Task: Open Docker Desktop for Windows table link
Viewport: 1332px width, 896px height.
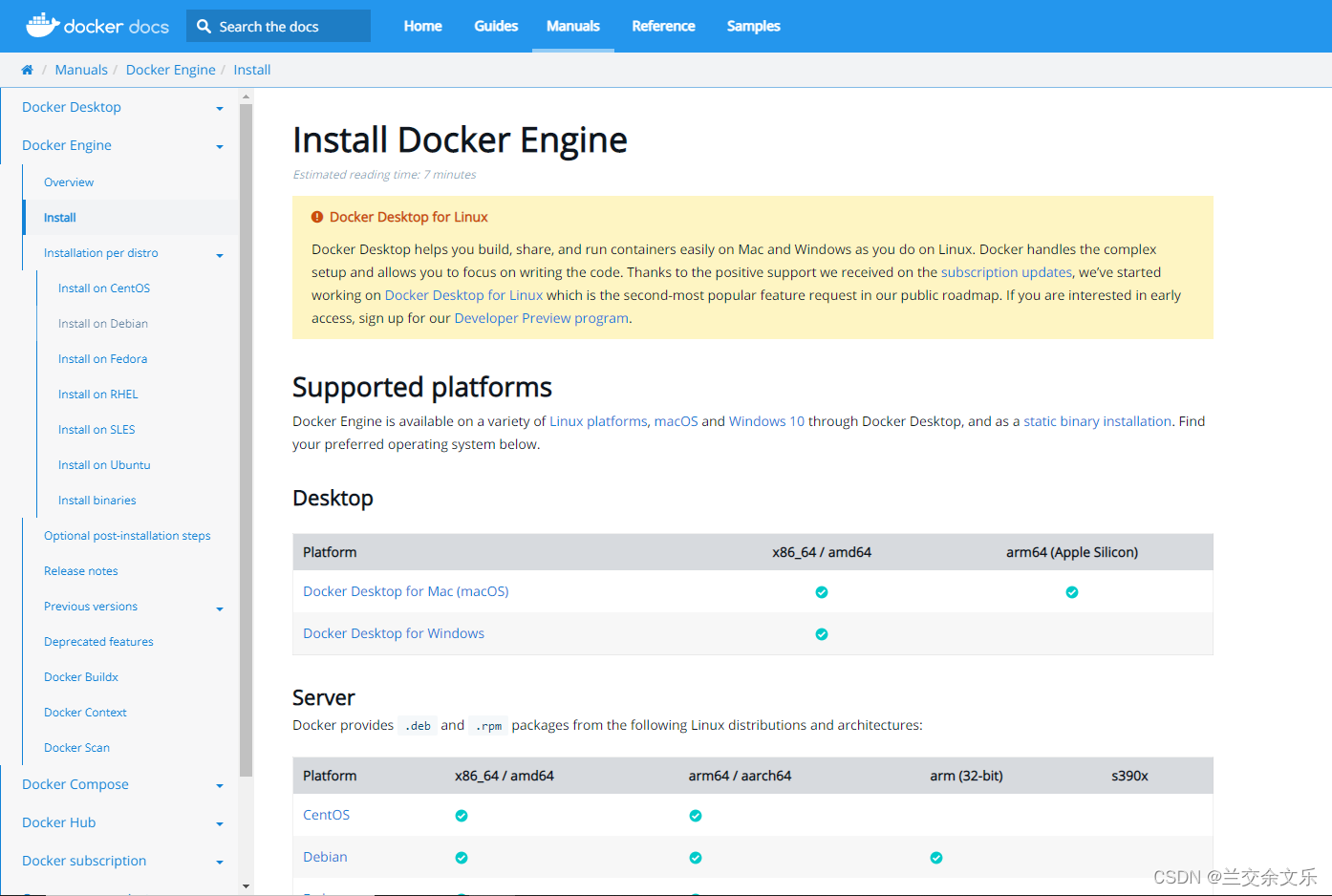Action: point(394,633)
